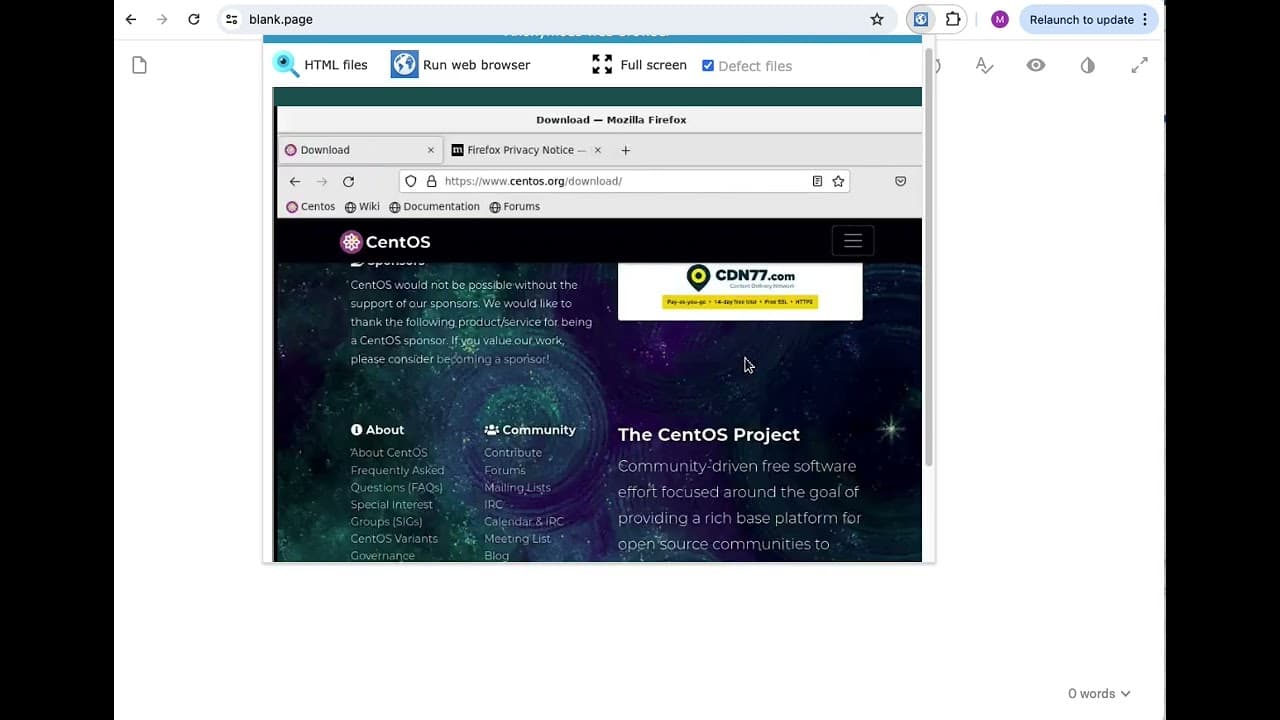The width and height of the screenshot is (1280, 720).
Task: Click the Chrome address bar showing blank.page
Action: tap(555, 19)
